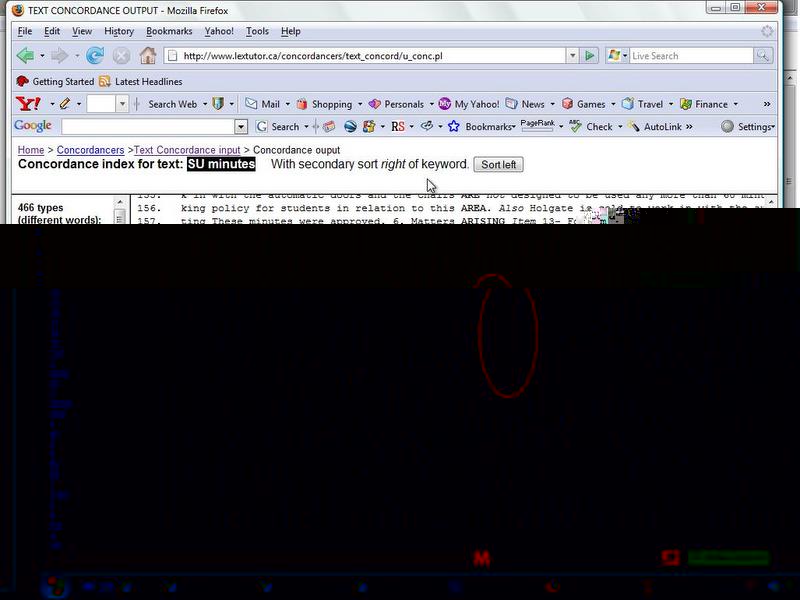Open the Bookmarks menu
800x600 pixels.
pyautogui.click(x=168, y=31)
